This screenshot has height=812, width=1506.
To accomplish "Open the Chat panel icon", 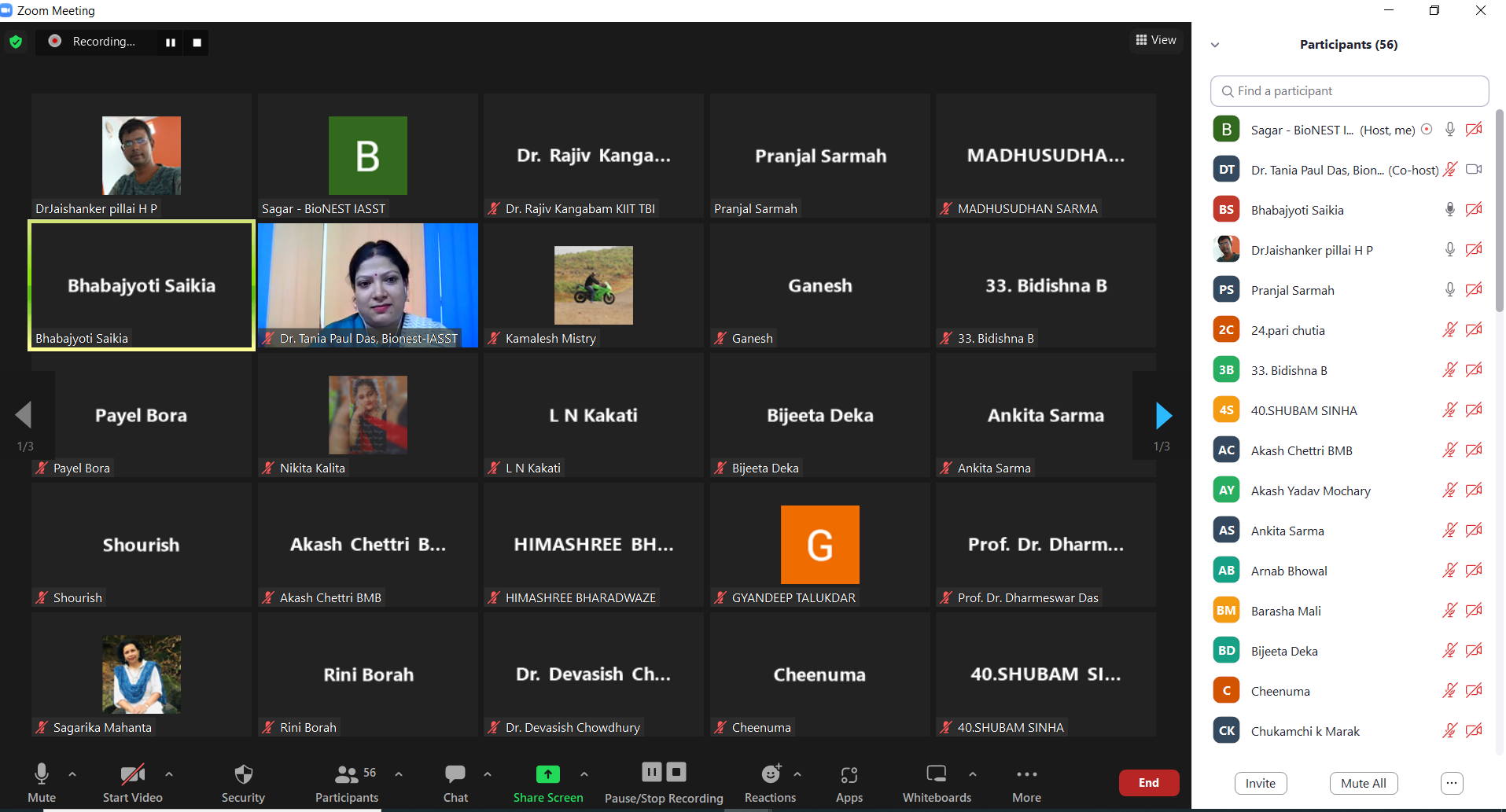I will [x=455, y=775].
